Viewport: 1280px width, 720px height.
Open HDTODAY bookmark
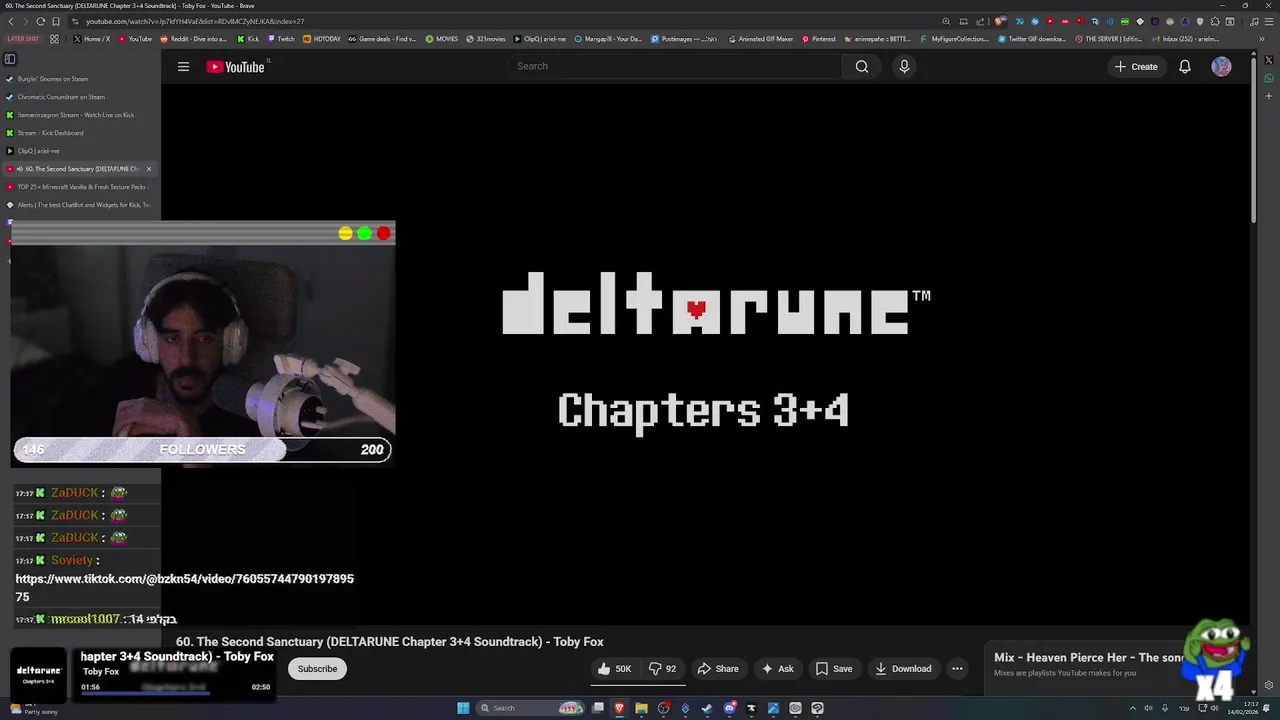click(x=321, y=39)
